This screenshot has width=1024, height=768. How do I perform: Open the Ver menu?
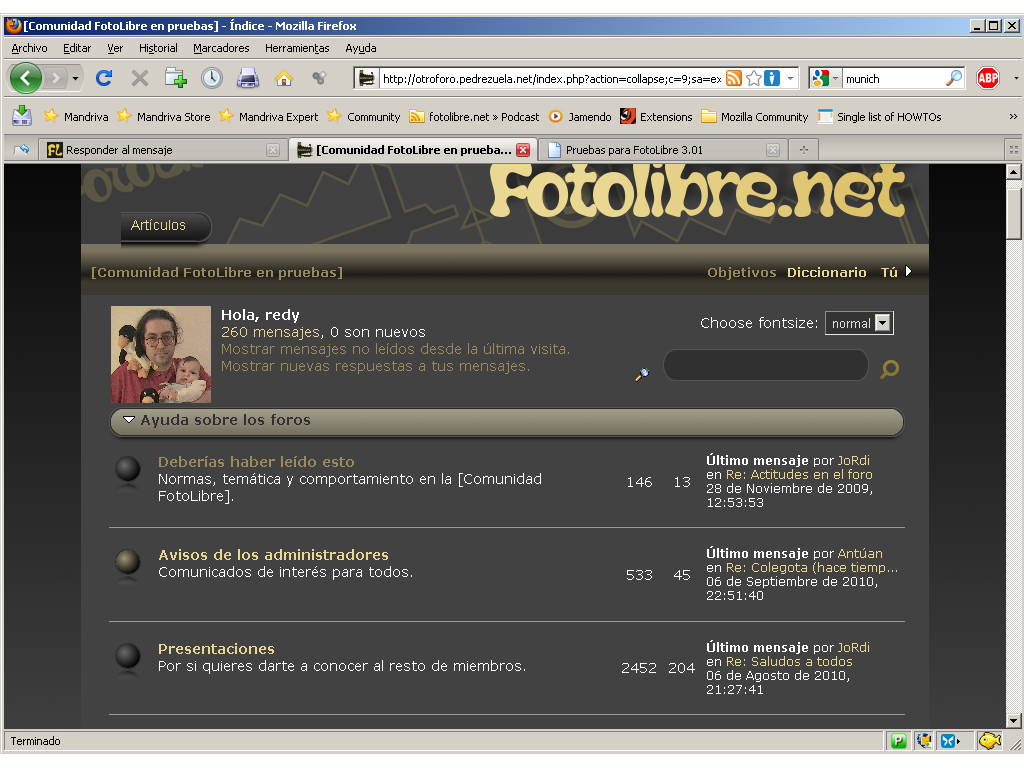pos(115,48)
